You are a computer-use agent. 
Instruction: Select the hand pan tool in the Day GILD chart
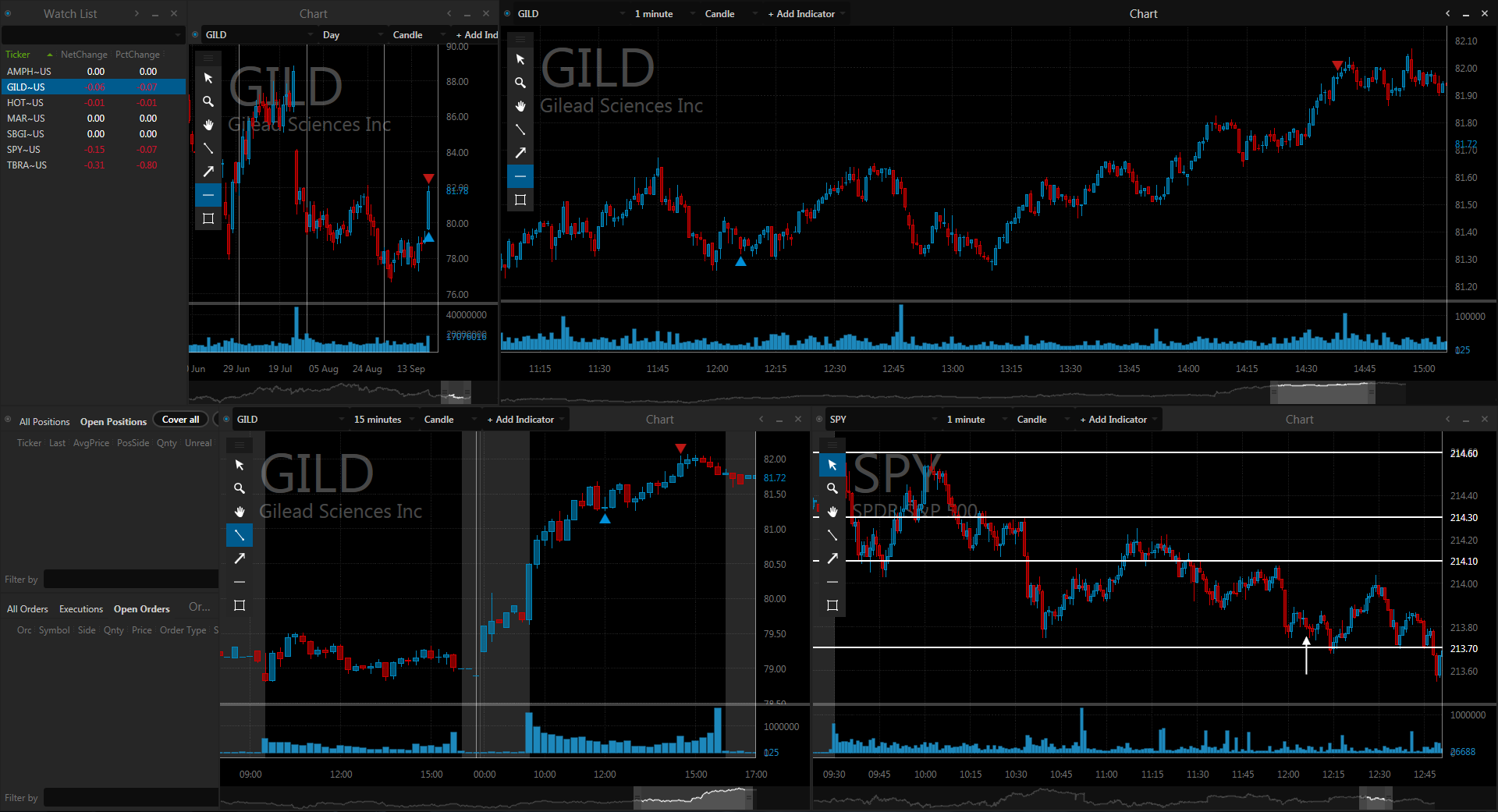point(208,125)
